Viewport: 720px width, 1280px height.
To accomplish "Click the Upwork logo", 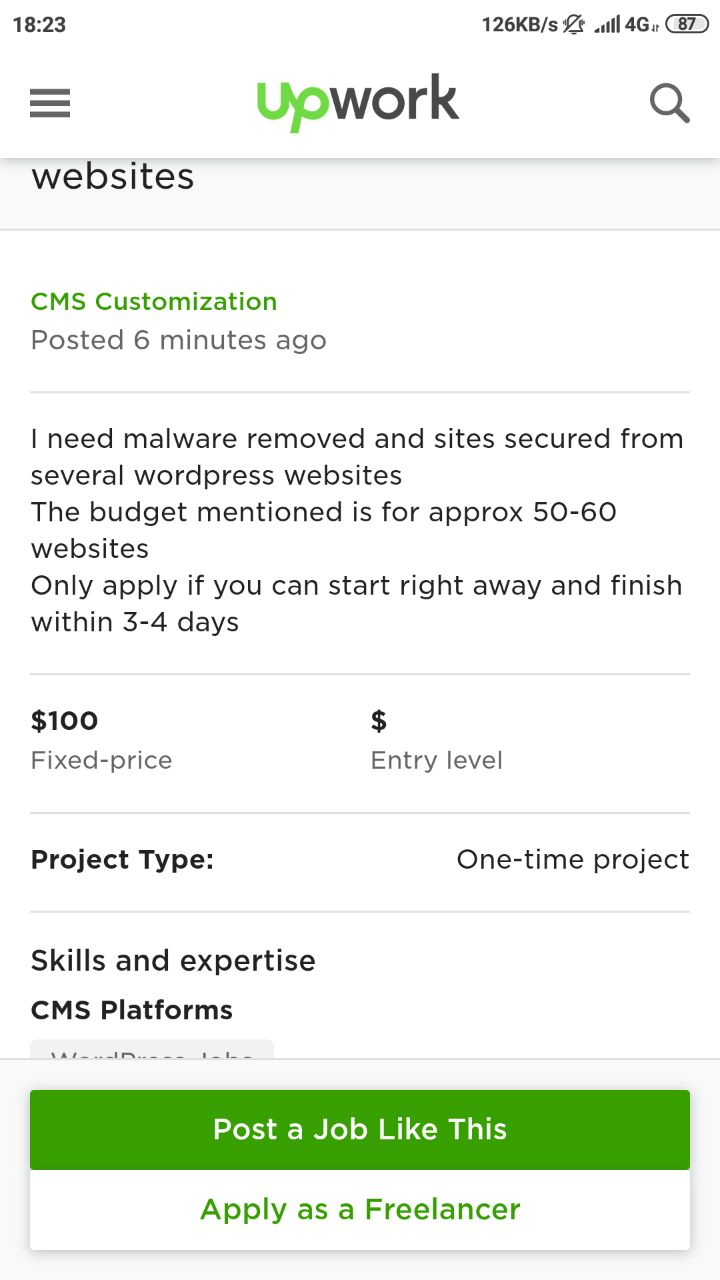I will [x=358, y=102].
